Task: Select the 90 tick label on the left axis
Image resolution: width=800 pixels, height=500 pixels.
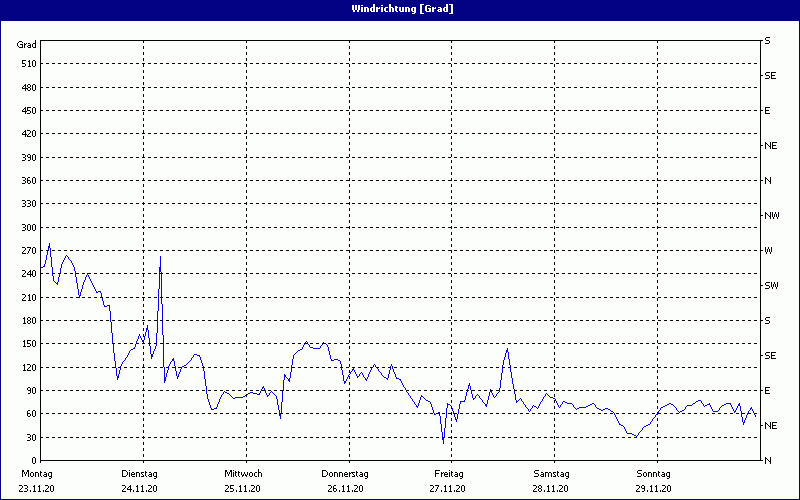Action: click(x=30, y=391)
